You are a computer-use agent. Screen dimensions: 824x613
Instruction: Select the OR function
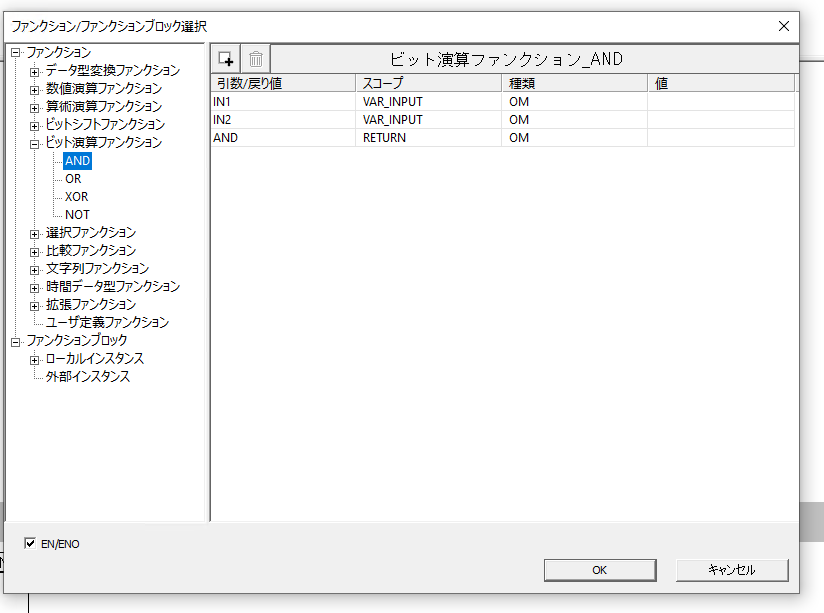point(73,179)
